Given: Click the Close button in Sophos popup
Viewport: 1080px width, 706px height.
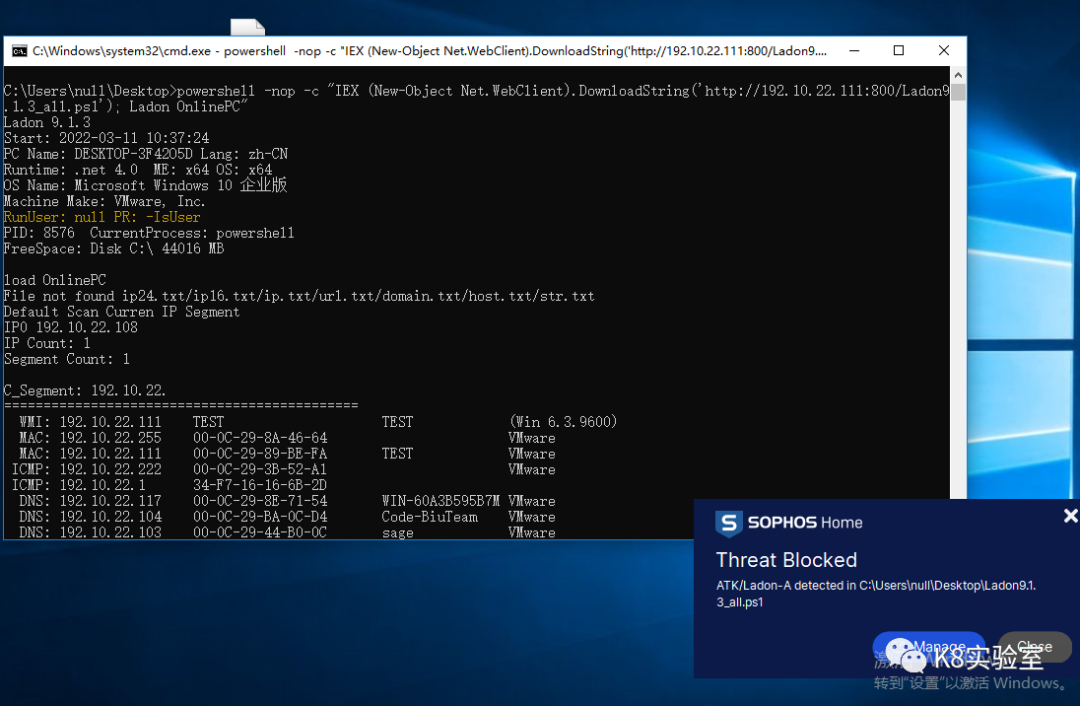Looking at the screenshot, I should [x=1035, y=647].
